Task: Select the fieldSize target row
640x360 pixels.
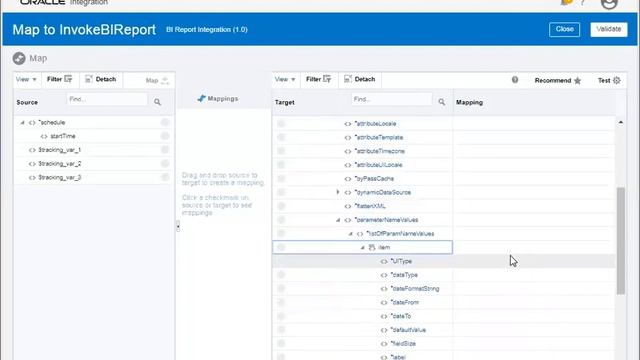Action: click(x=444, y=344)
